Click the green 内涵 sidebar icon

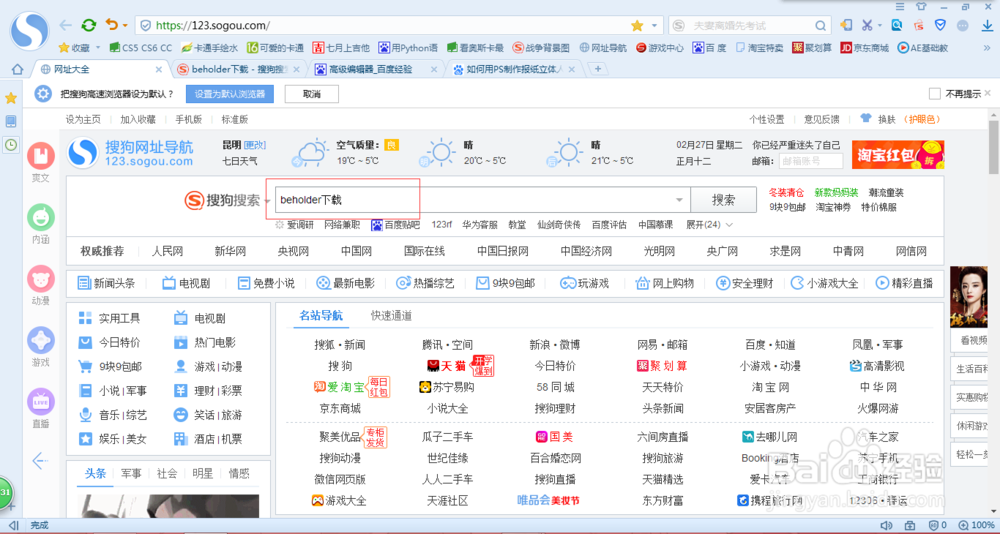point(41,217)
